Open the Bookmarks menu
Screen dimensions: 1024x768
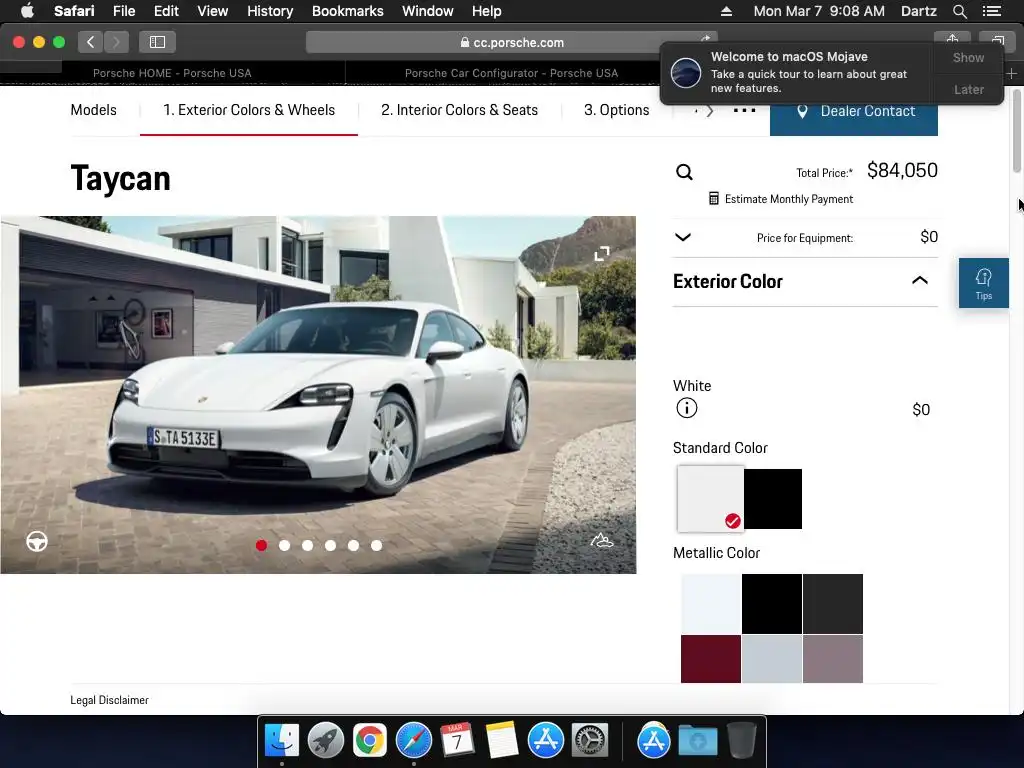coord(347,11)
